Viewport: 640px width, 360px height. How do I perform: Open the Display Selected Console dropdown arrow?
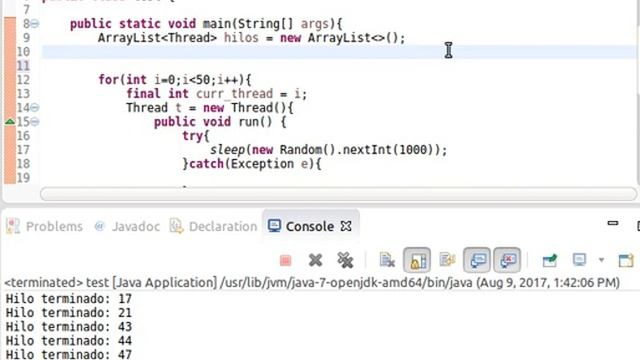tap(601, 260)
